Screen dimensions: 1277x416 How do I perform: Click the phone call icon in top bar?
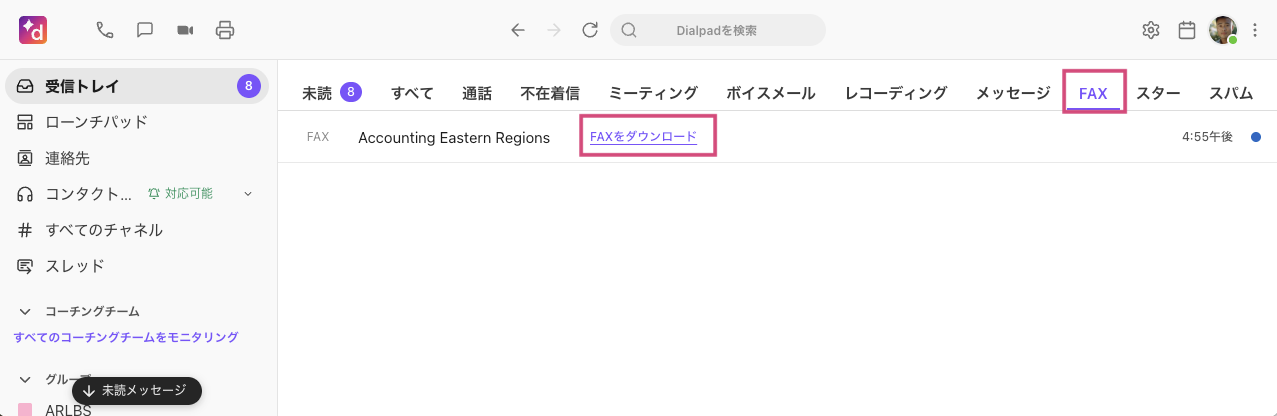105,30
